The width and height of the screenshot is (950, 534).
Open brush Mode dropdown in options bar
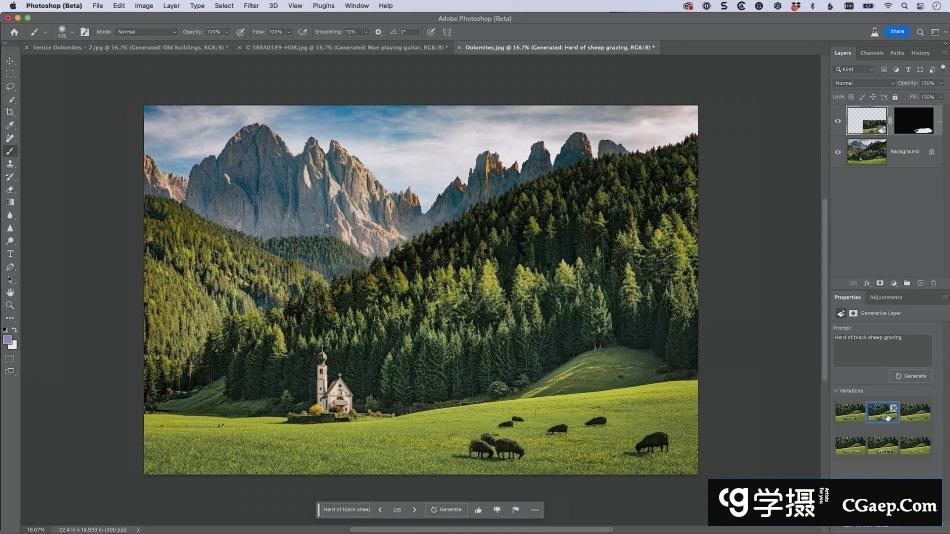[145, 32]
